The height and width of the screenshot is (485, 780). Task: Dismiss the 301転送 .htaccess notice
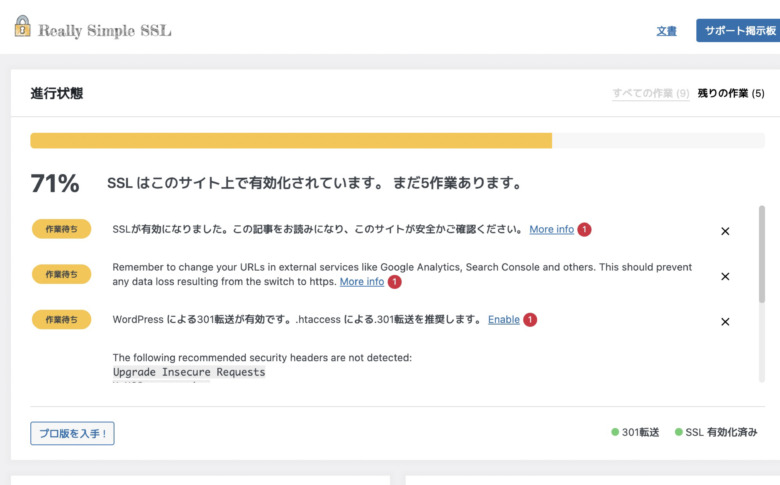(725, 322)
